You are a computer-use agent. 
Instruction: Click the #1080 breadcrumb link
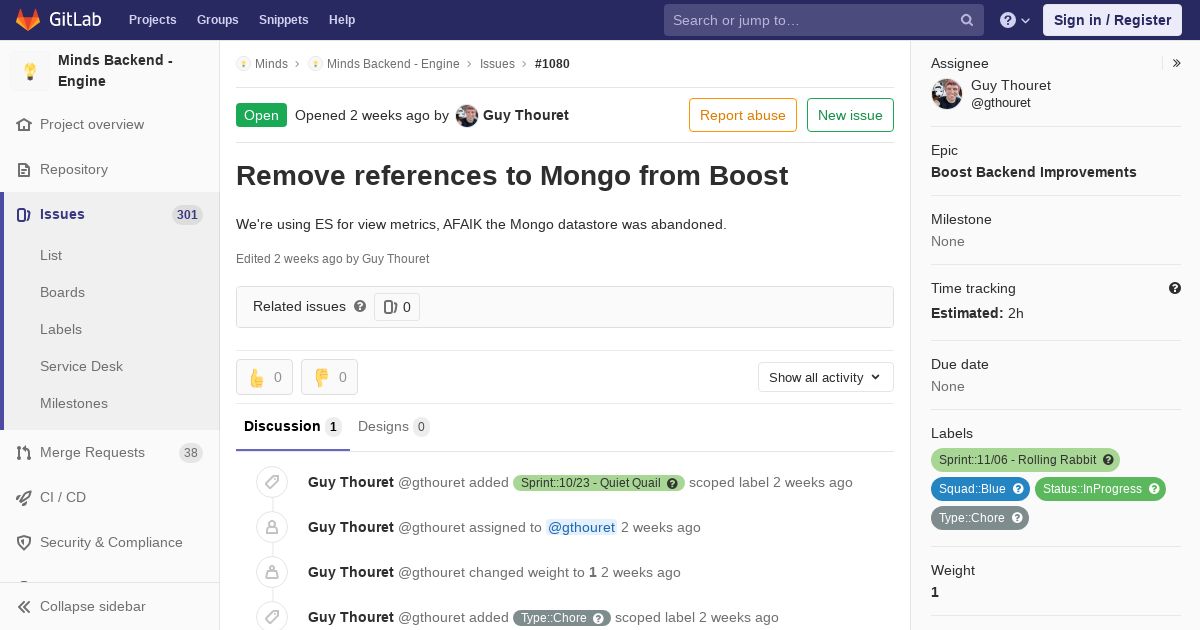click(x=552, y=64)
